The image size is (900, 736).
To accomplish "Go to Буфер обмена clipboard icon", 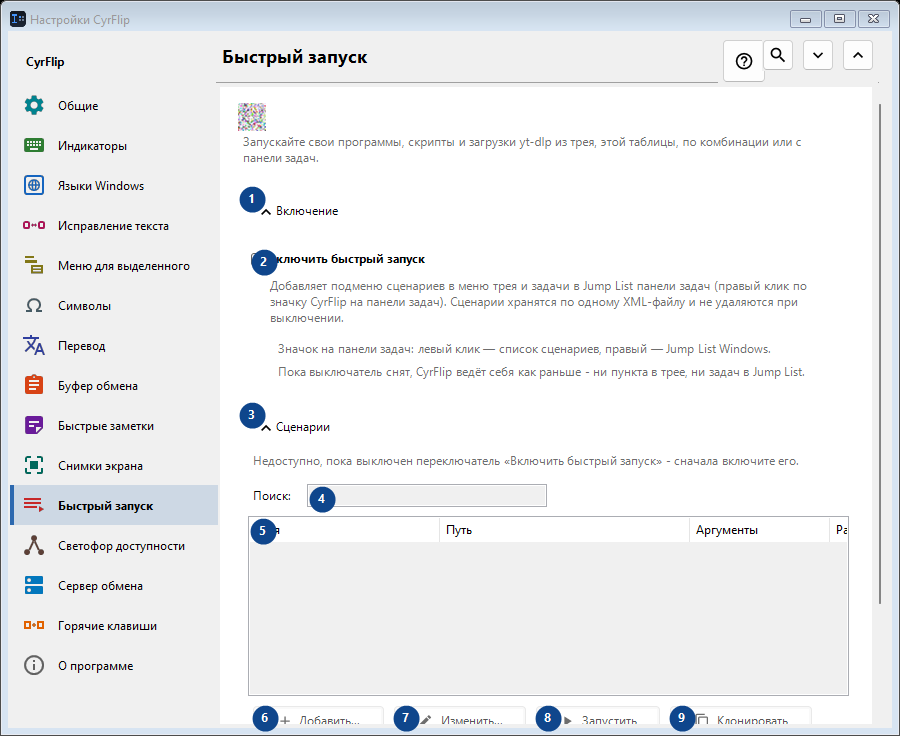I will click(34, 385).
